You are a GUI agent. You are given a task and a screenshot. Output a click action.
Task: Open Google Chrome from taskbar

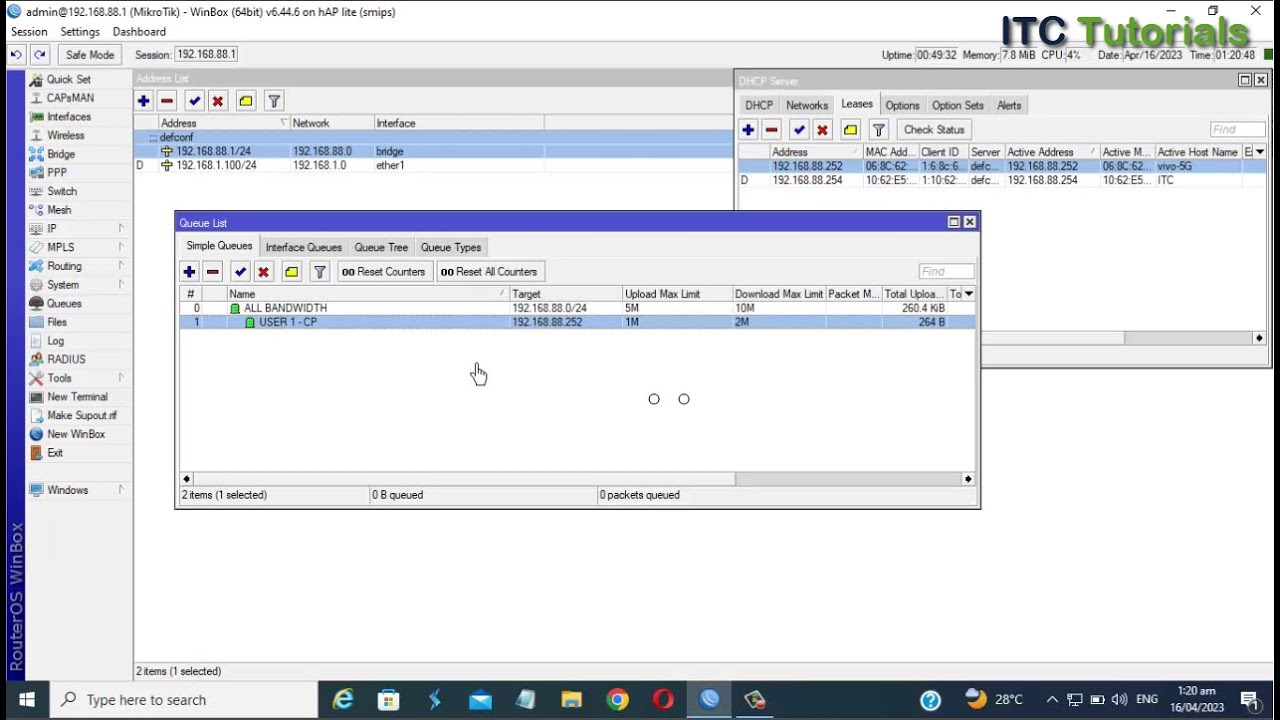tap(618, 700)
